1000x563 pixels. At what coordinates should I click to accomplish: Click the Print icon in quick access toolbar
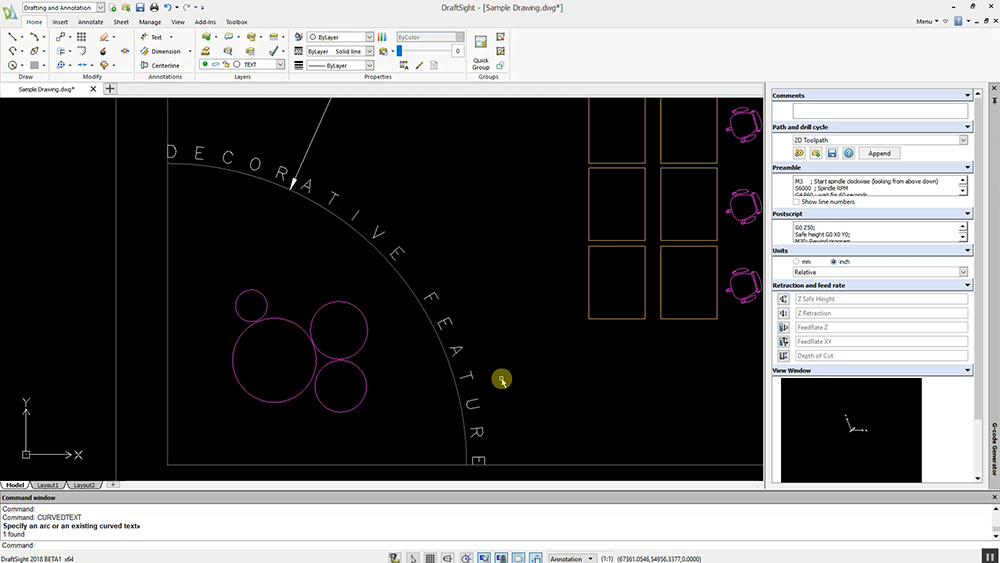point(154,8)
